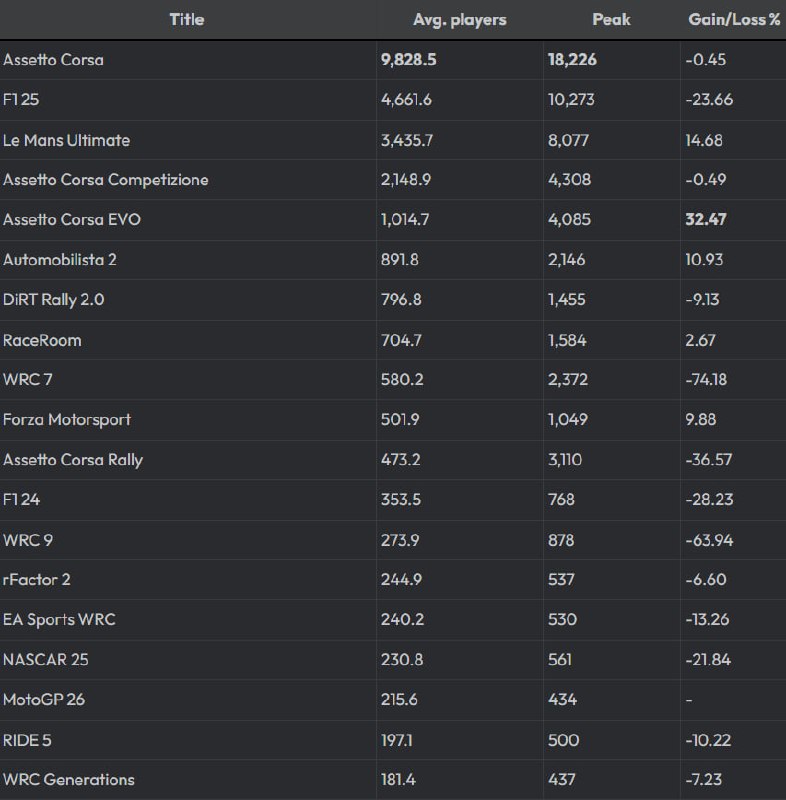Select peak value 8,077

[568, 140]
